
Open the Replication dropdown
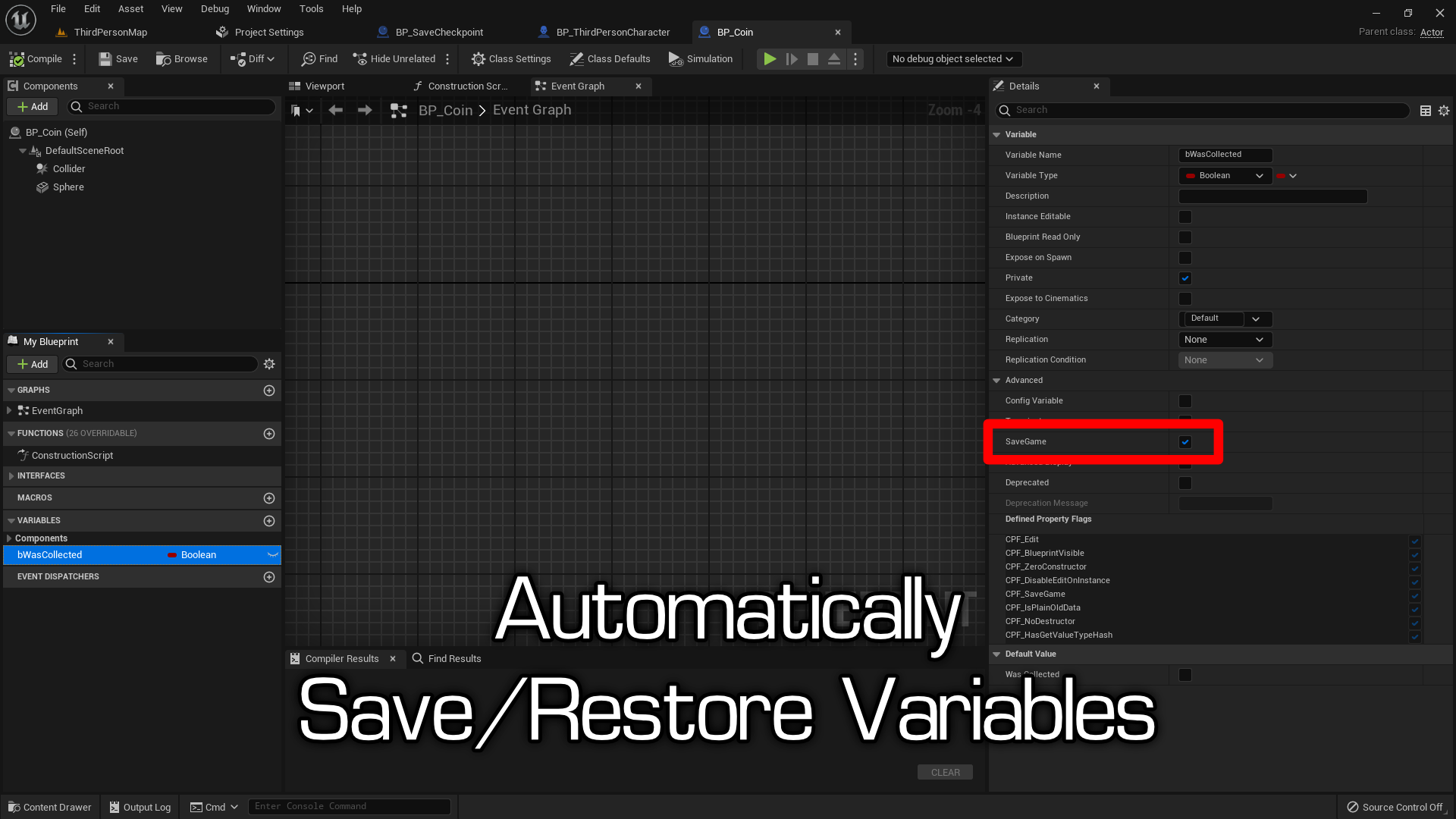click(1225, 340)
